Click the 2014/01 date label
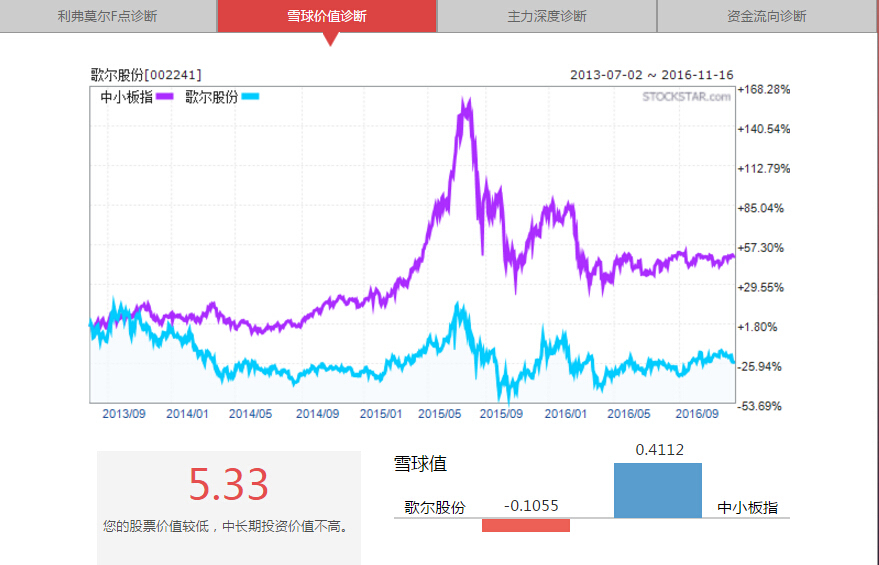The image size is (879, 565). [x=187, y=414]
